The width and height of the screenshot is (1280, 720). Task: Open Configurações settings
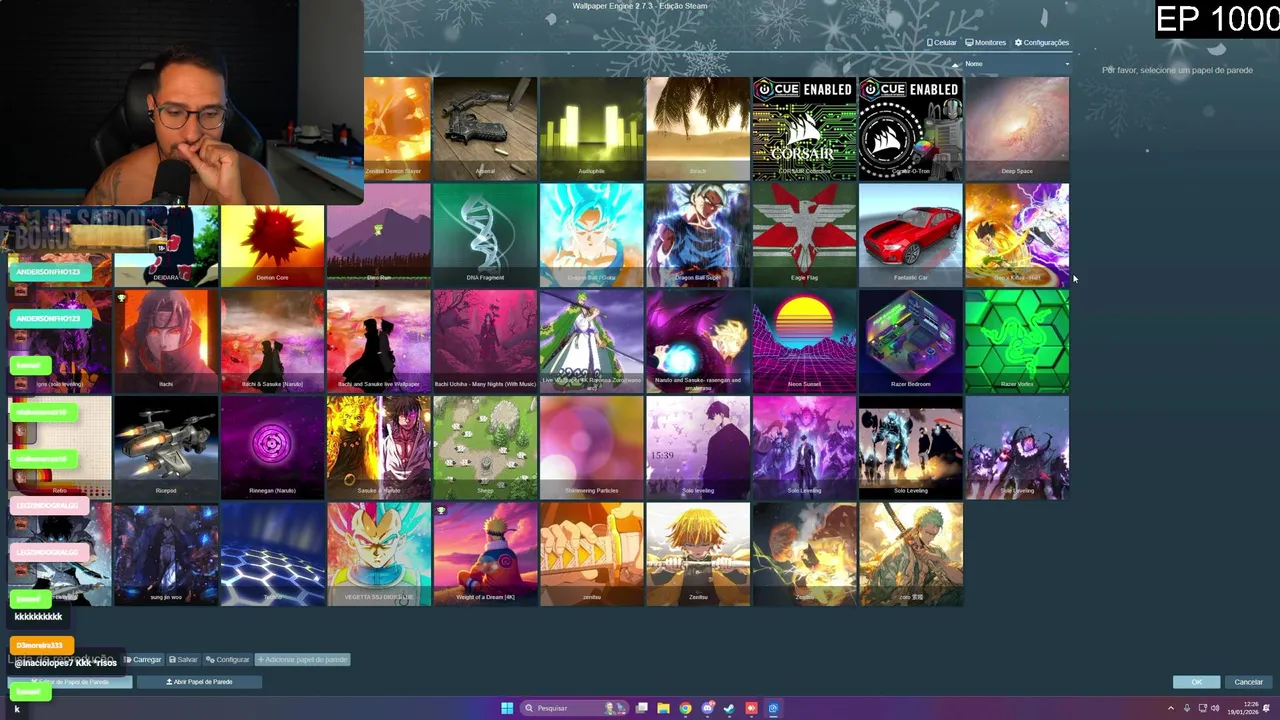pos(1042,43)
